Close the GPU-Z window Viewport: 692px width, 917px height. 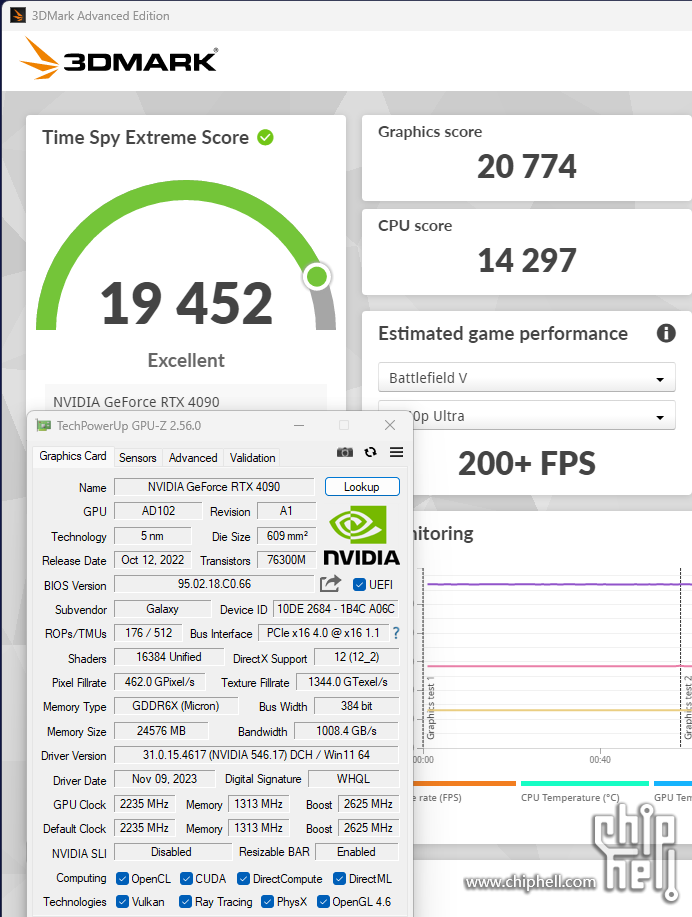[390, 425]
